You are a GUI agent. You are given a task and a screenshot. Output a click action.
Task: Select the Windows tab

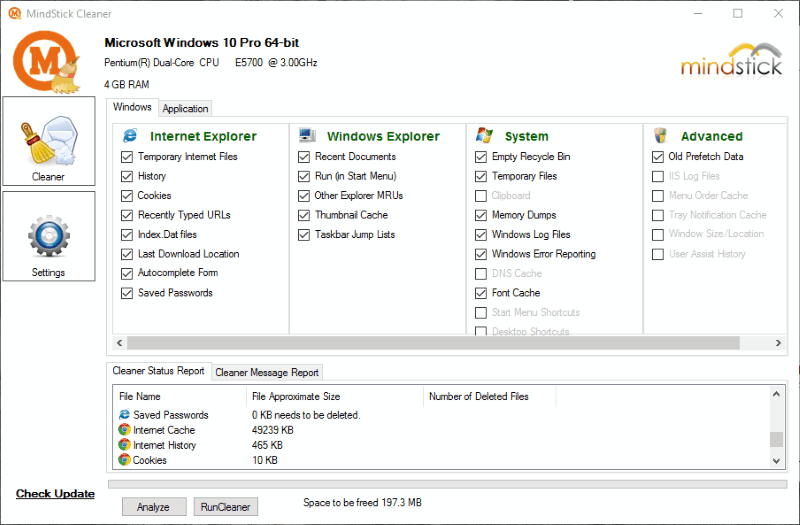pos(132,107)
